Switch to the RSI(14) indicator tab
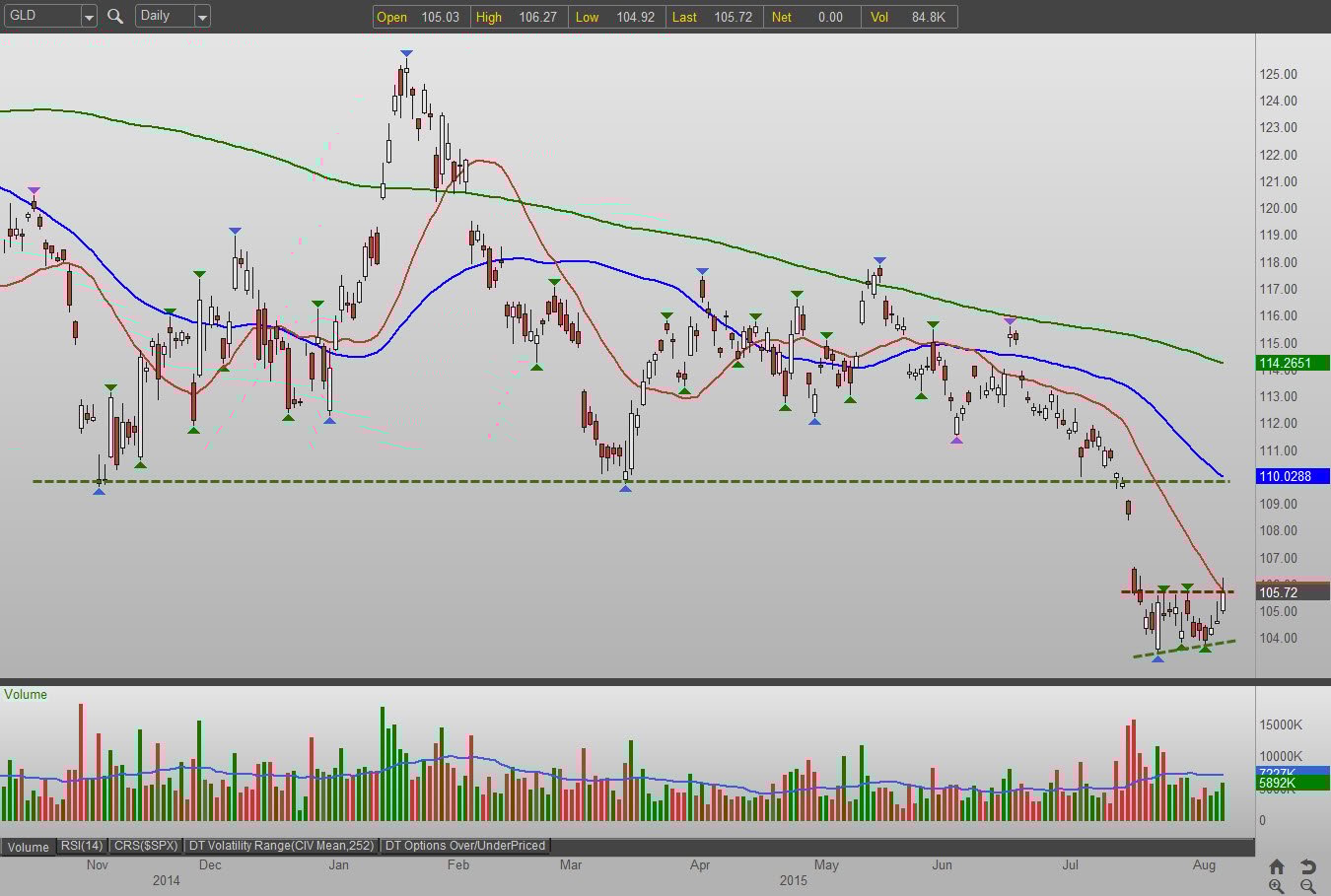This screenshot has width=1331, height=896. (x=82, y=846)
